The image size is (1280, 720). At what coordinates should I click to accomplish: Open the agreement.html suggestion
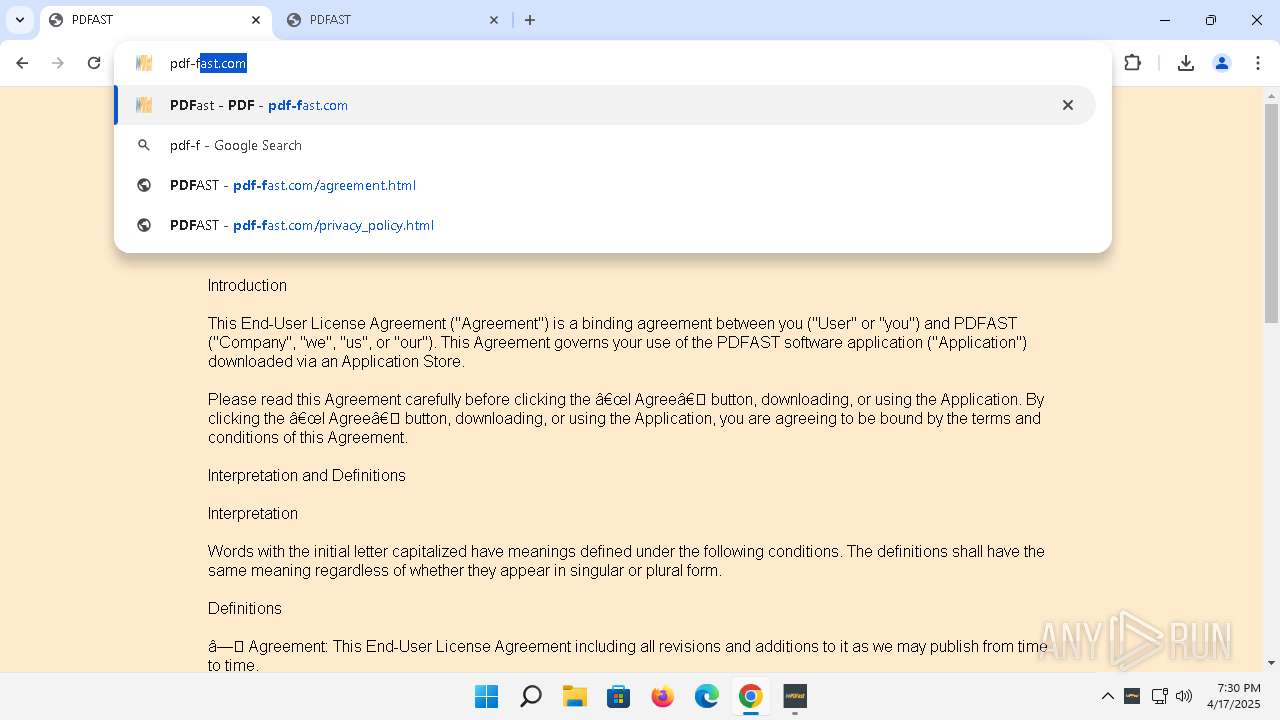pyautogui.click(x=605, y=185)
